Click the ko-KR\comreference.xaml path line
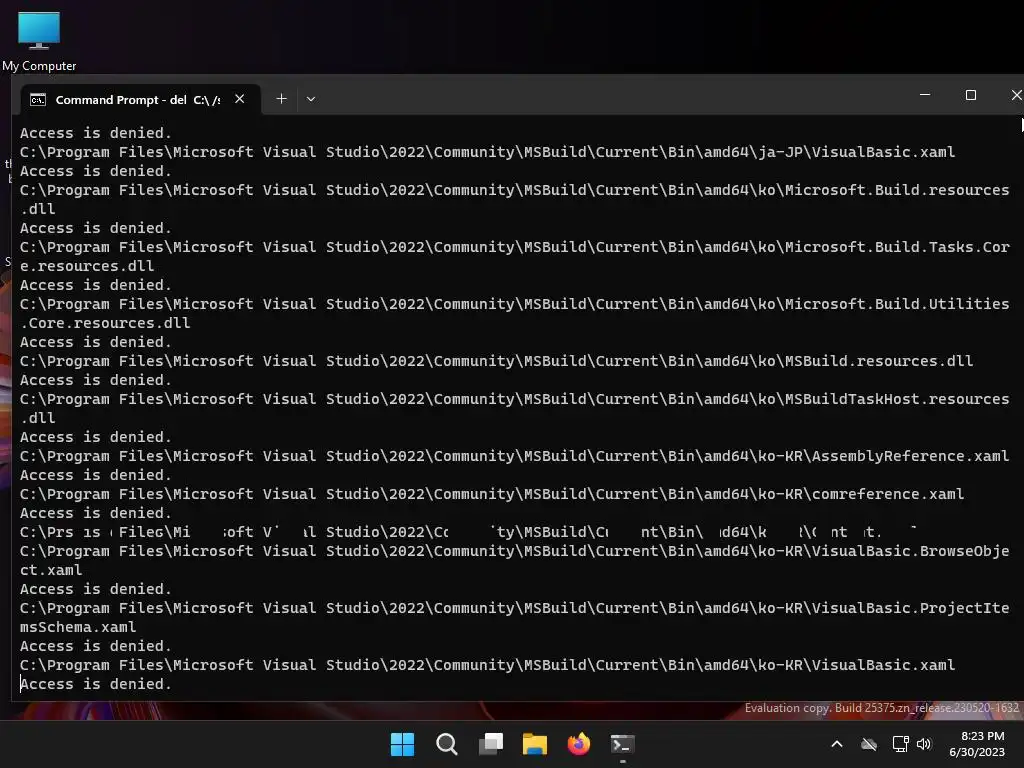This screenshot has height=768, width=1024. (x=492, y=494)
